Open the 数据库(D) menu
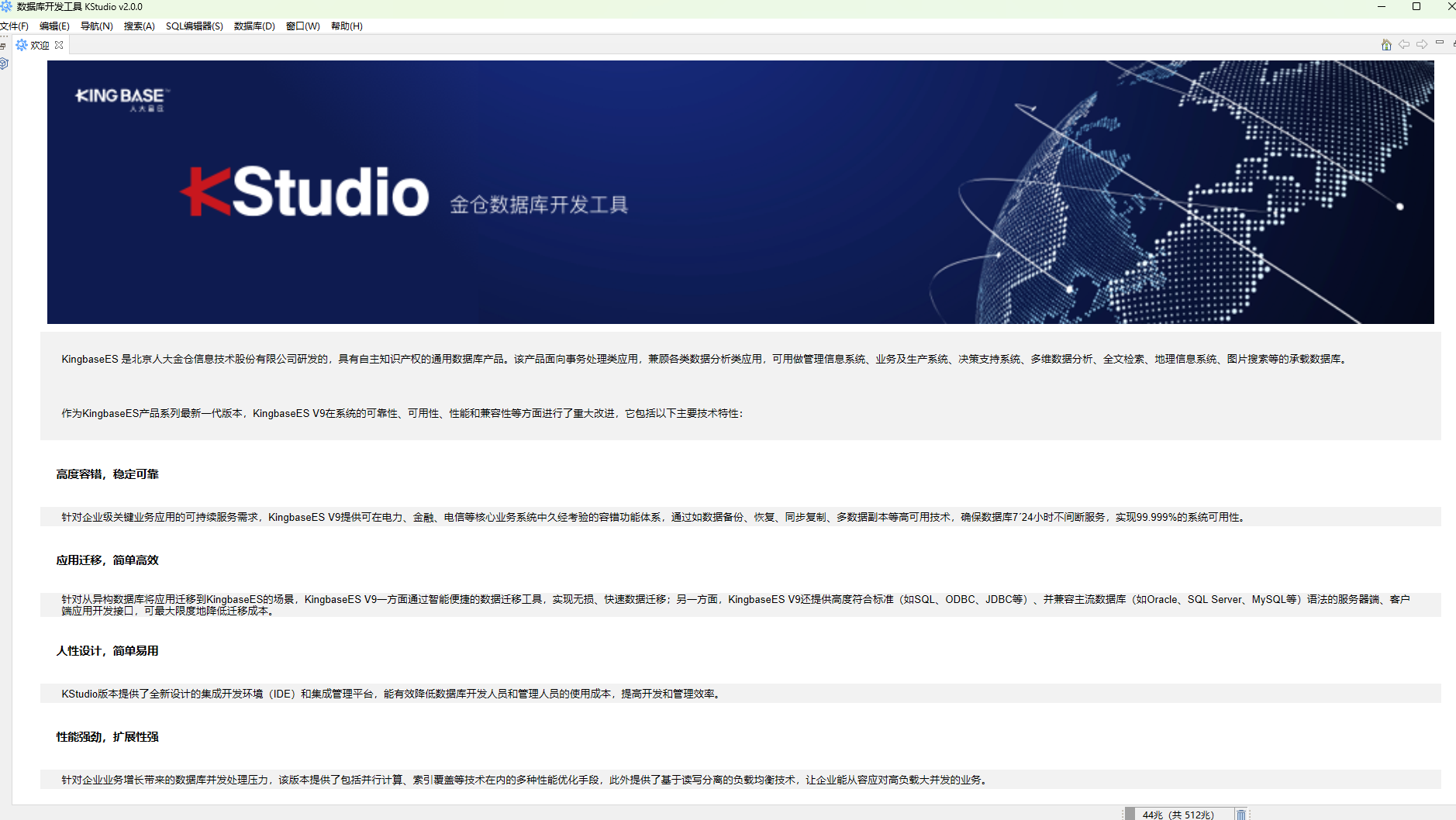The width and height of the screenshot is (1456, 820). (254, 26)
